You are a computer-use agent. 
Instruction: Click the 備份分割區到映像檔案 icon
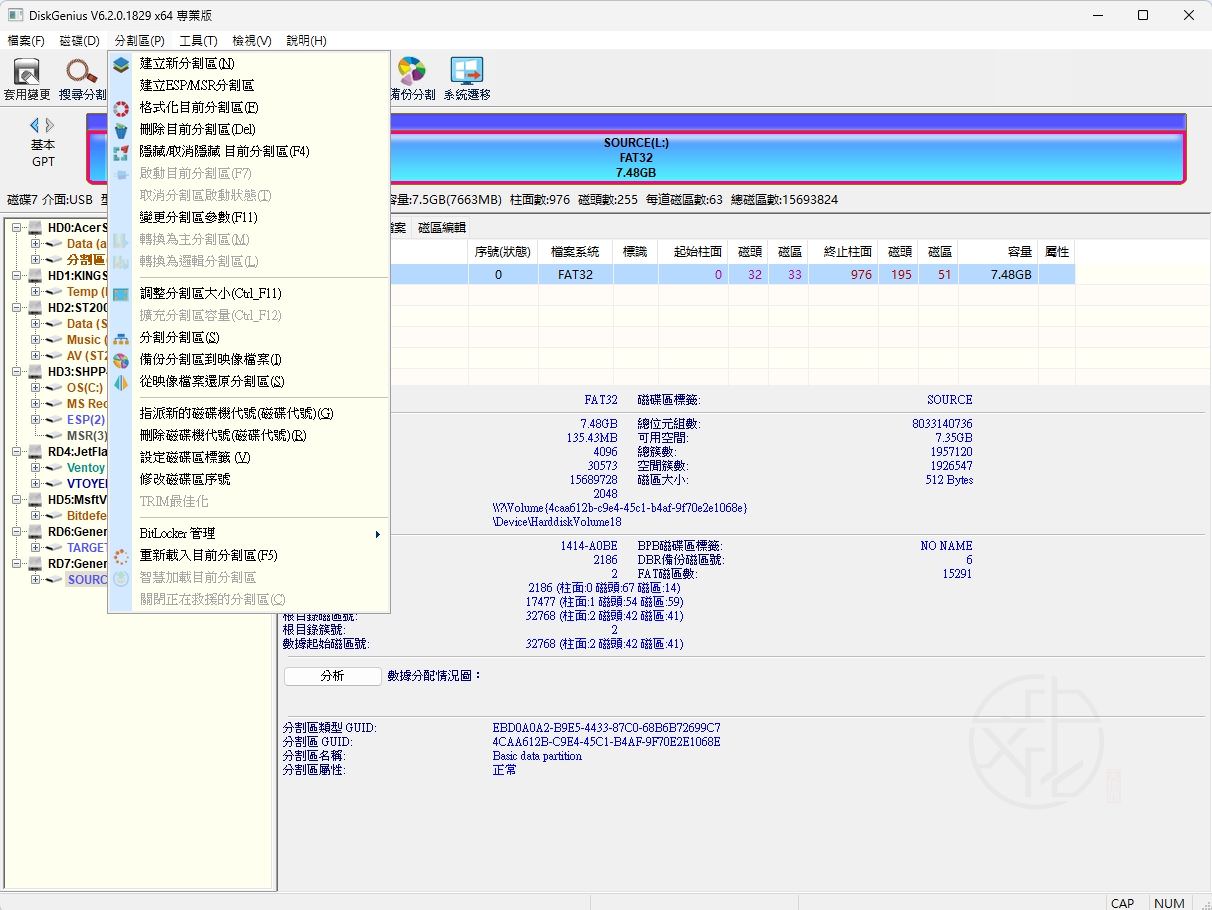pos(121,360)
